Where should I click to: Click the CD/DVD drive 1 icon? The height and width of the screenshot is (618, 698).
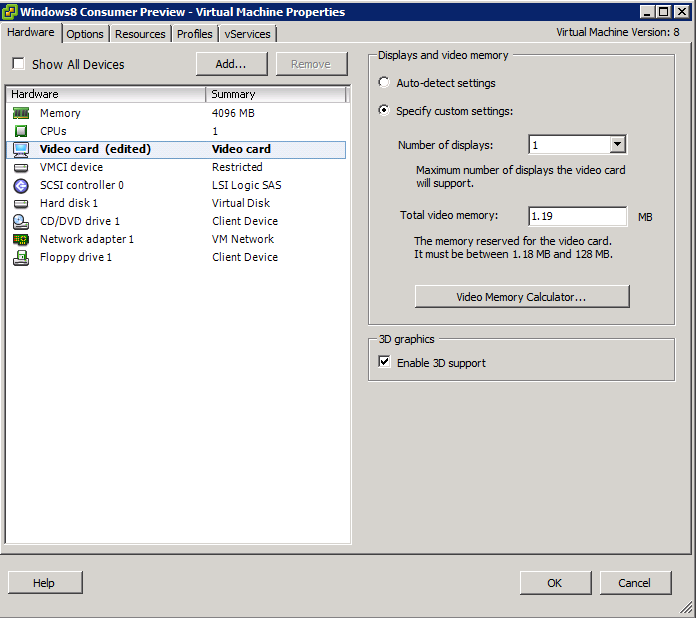[21, 221]
